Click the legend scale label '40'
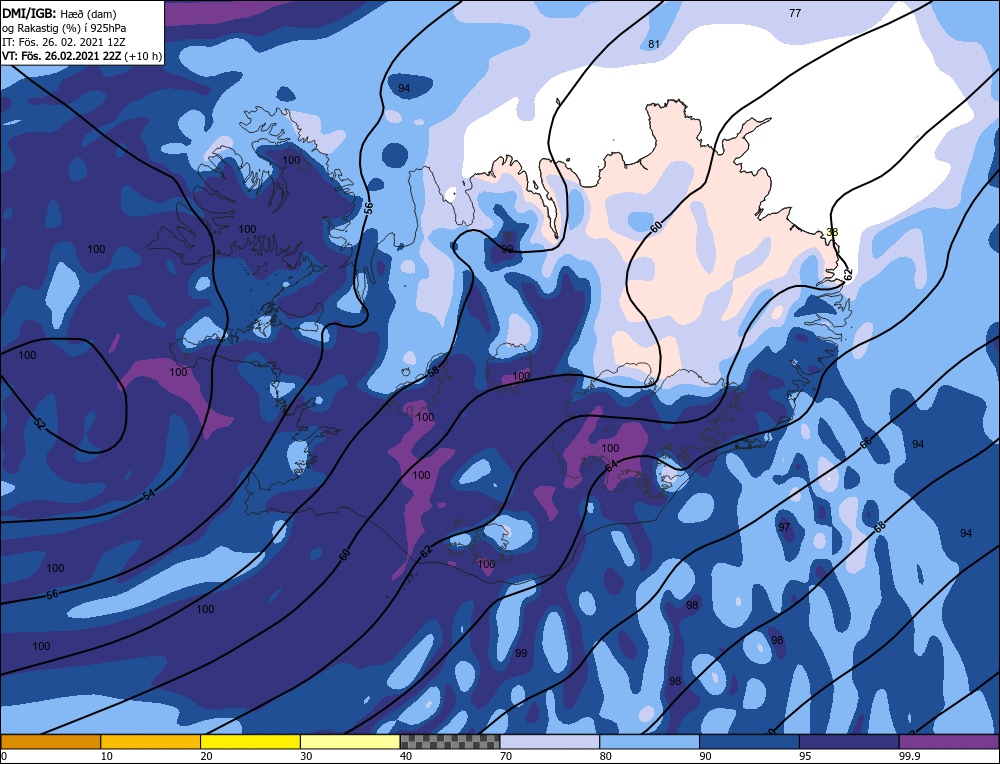The width and height of the screenshot is (1000, 764). [x=406, y=756]
